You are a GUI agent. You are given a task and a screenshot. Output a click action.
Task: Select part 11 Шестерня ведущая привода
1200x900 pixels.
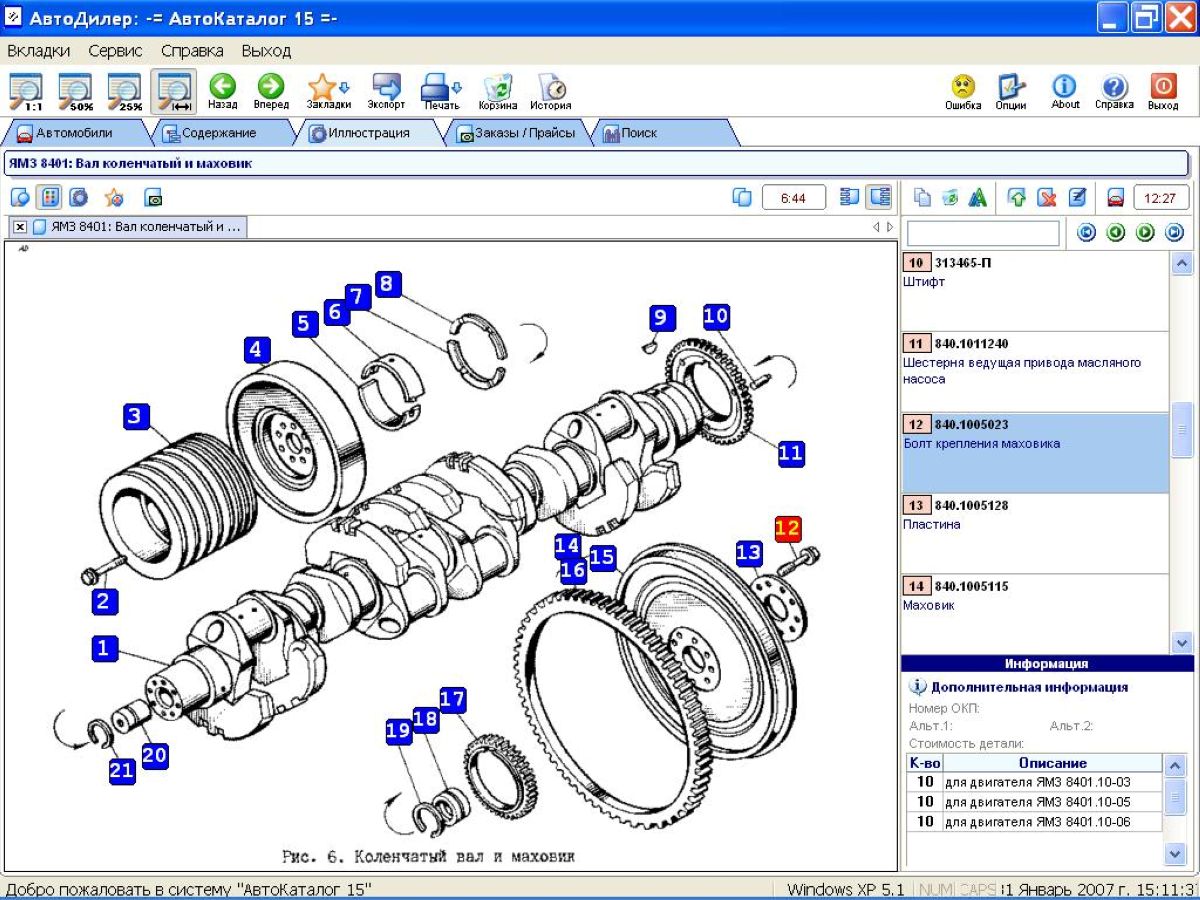tap(1035, 372)
